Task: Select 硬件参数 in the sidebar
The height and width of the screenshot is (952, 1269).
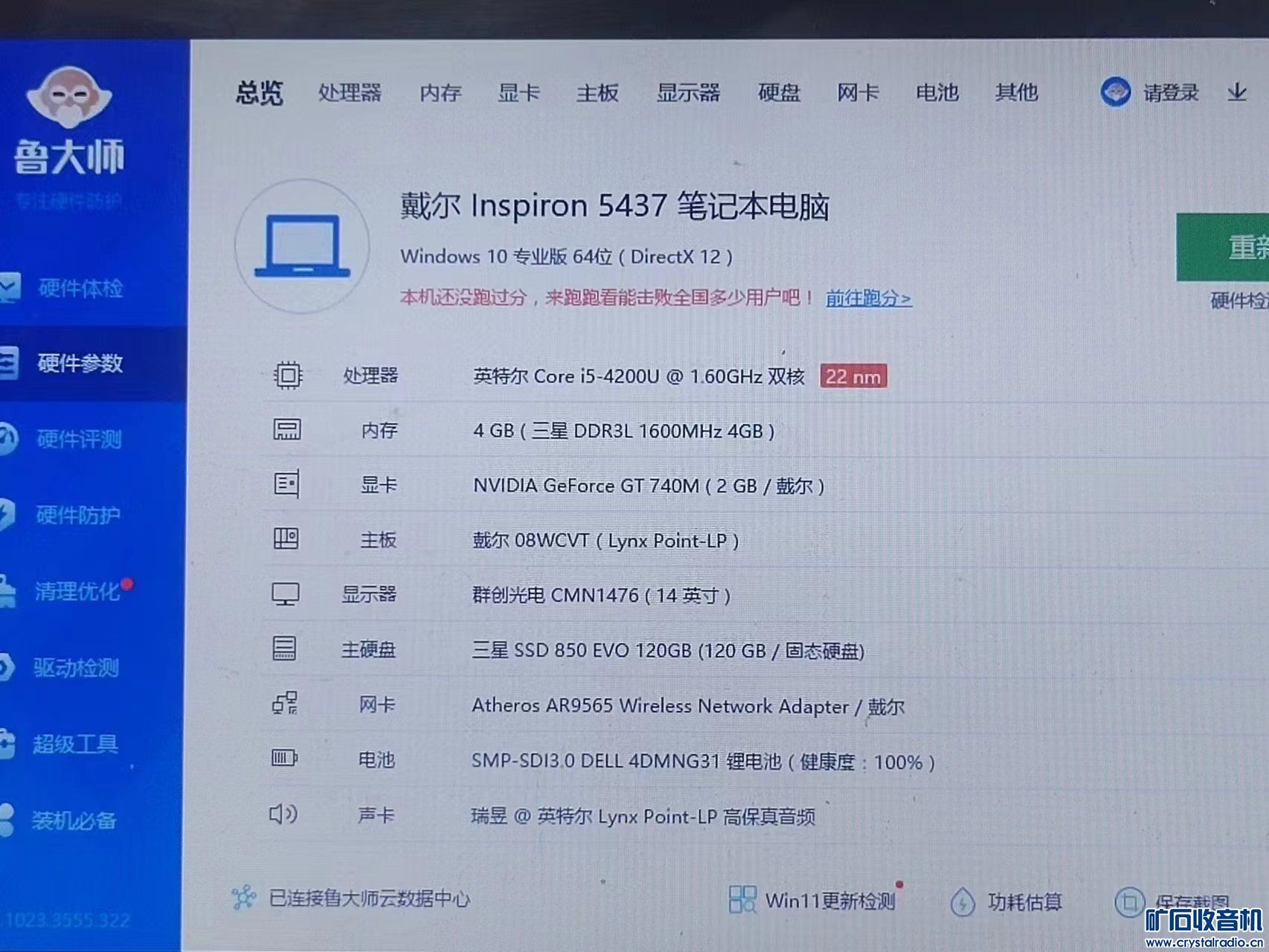Action: point(80,364)
